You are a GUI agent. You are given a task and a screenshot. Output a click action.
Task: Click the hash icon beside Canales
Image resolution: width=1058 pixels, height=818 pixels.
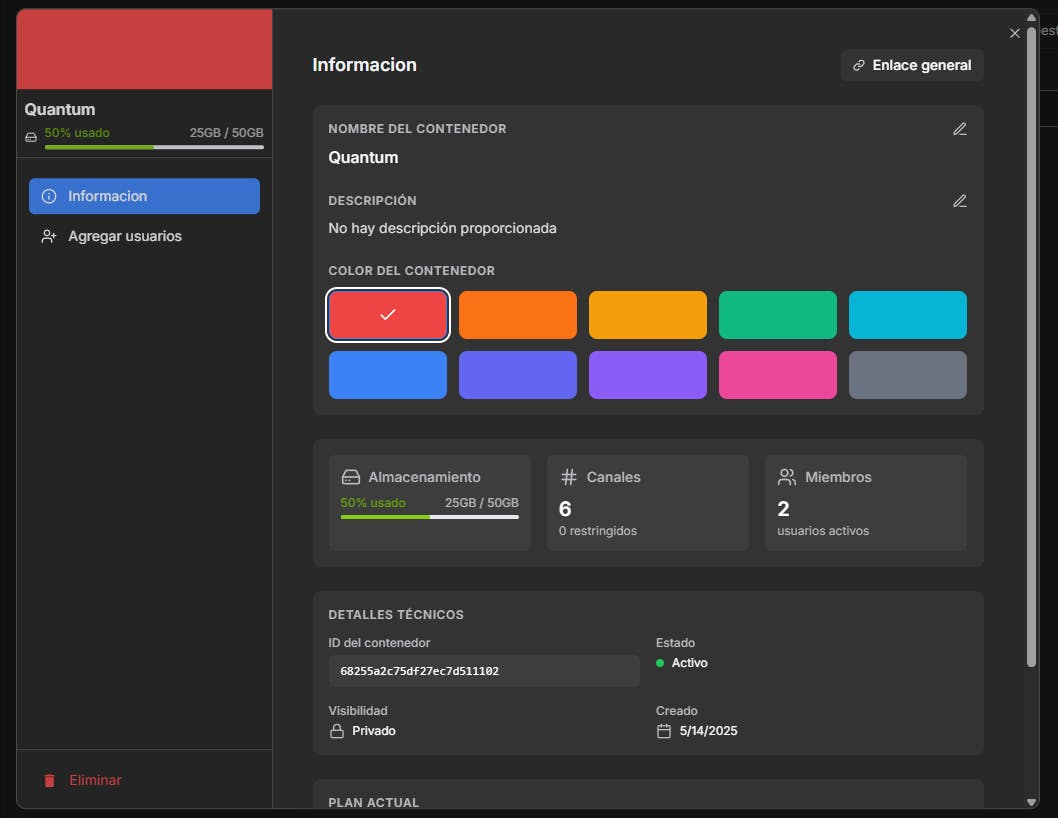(569, 477)
